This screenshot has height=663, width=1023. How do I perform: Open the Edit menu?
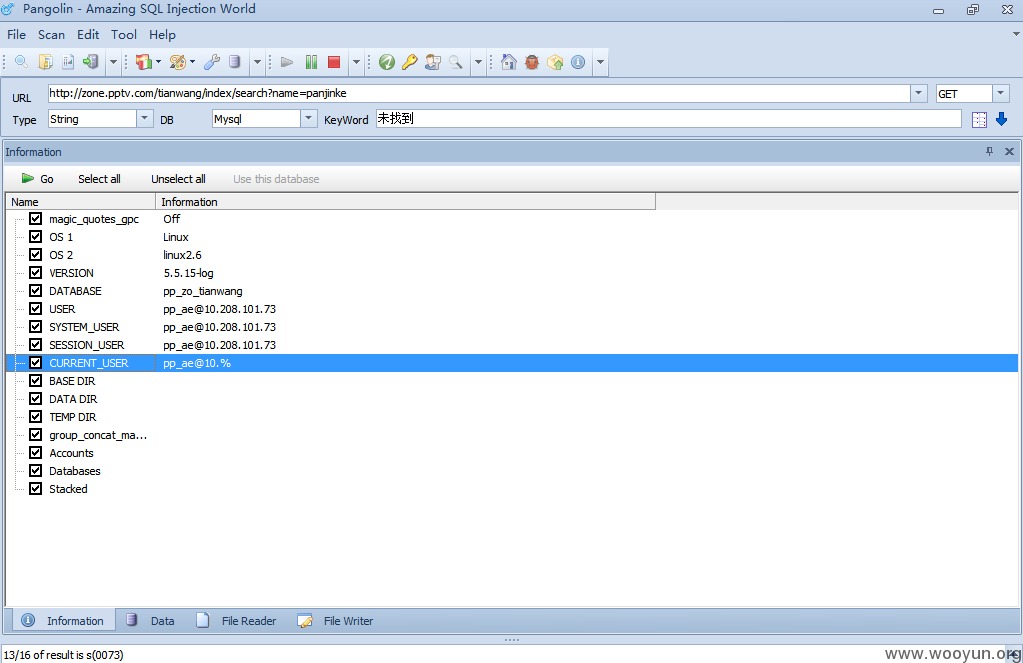coord(88,35)
